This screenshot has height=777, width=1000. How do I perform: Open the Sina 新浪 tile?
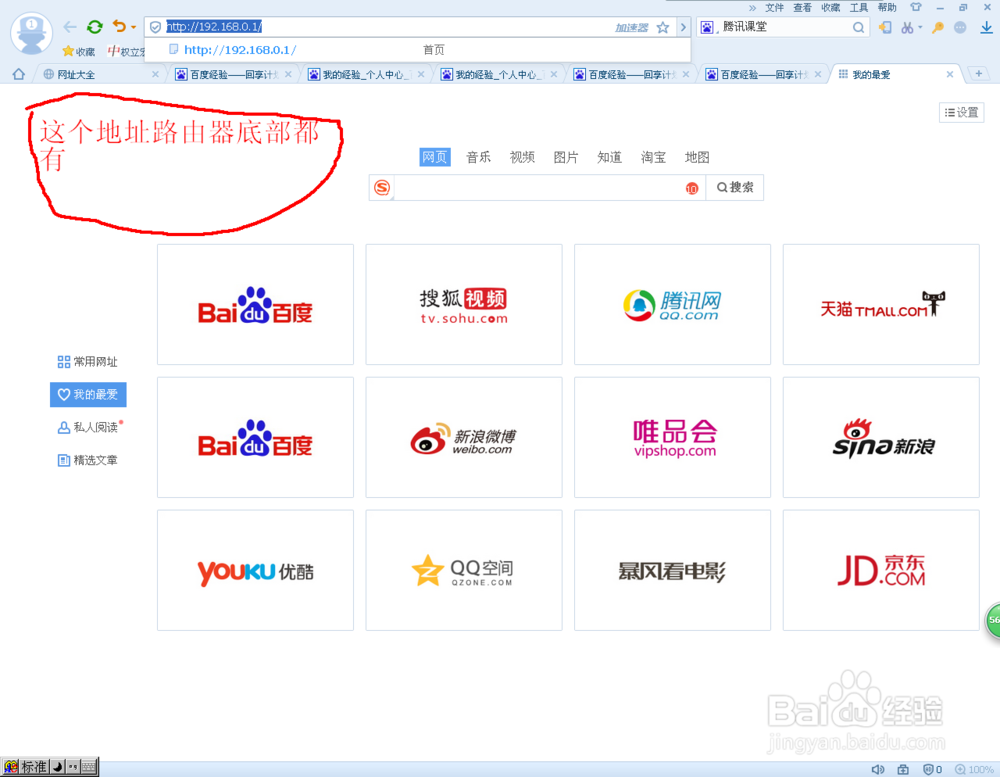[x=881, y=437]
